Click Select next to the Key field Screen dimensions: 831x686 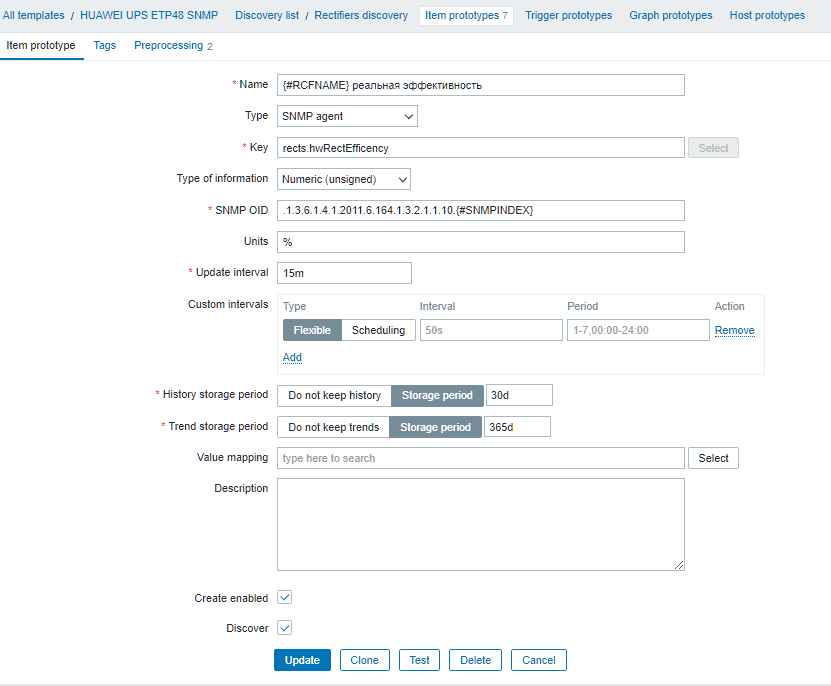(x=713, y=147)
